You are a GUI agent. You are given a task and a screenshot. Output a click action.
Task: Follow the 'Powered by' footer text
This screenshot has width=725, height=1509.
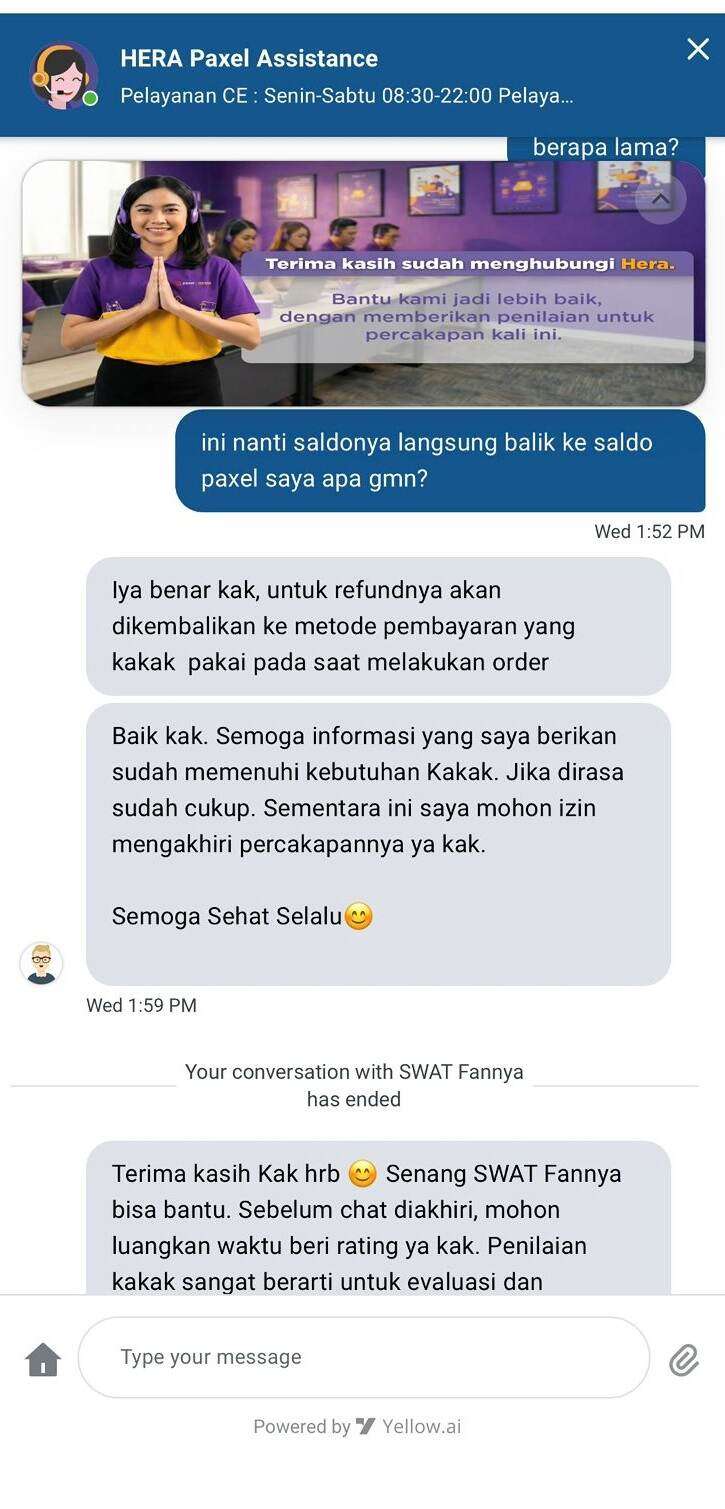[301, 1427]
